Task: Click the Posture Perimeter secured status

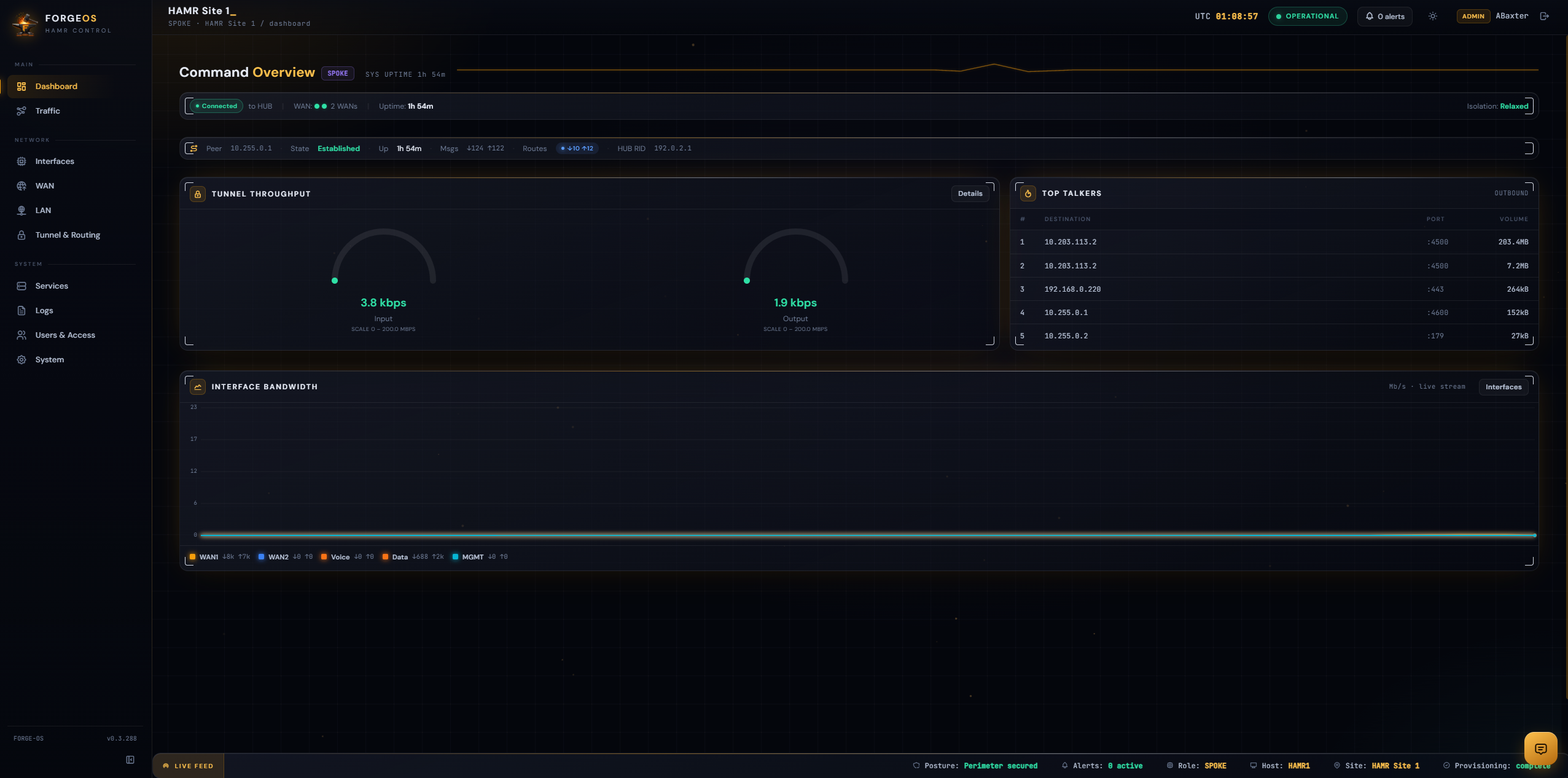Action: [975, 766]
